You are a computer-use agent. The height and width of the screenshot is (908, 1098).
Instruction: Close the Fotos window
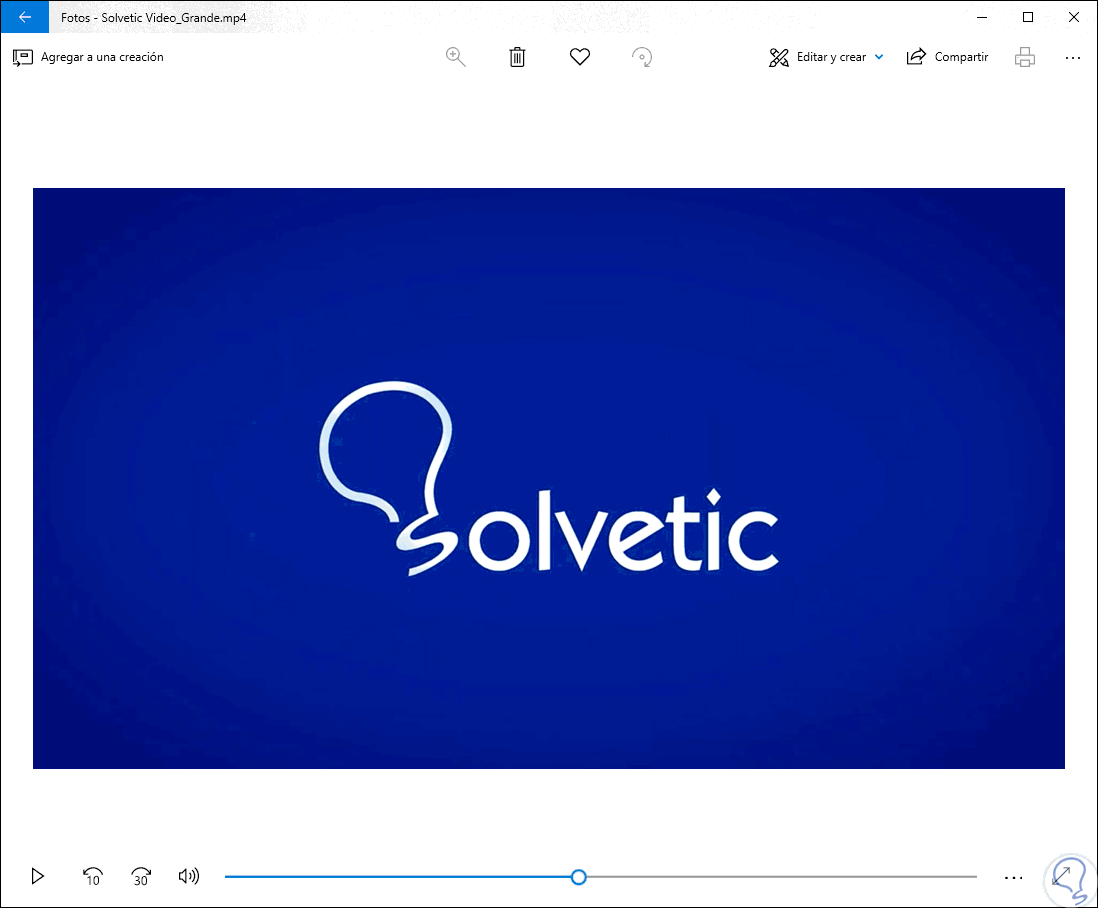click(x=1073, y=17)
